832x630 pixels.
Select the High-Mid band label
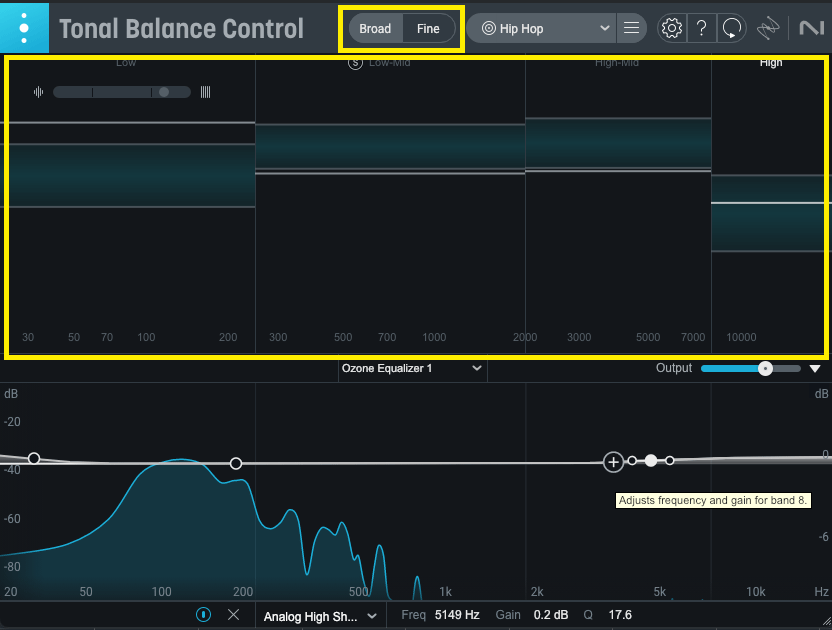(x=617, y=63)
